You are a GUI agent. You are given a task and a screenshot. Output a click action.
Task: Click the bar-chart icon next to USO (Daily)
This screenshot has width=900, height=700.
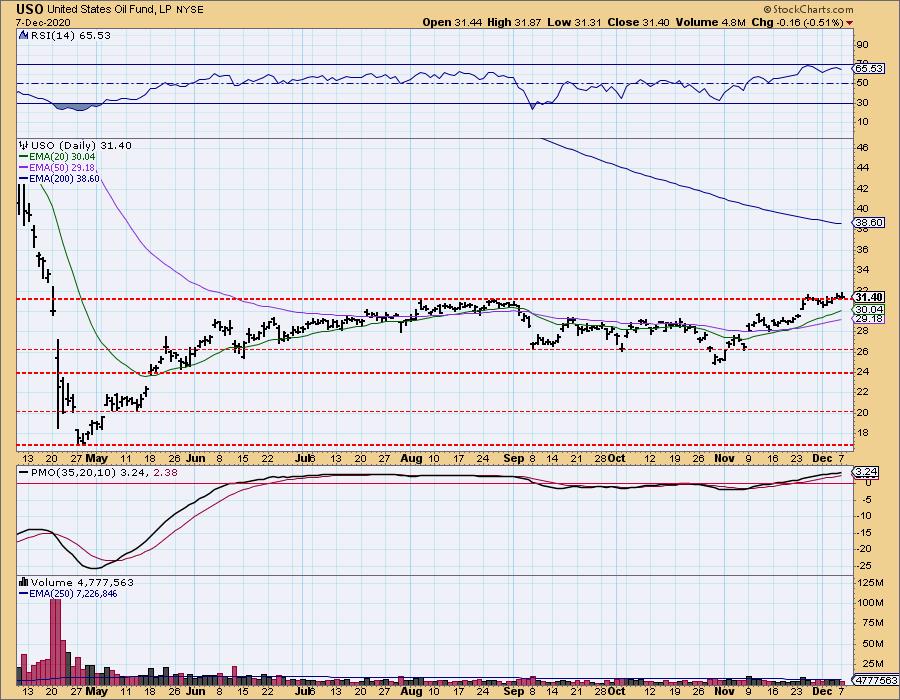(x=23, y=146)
